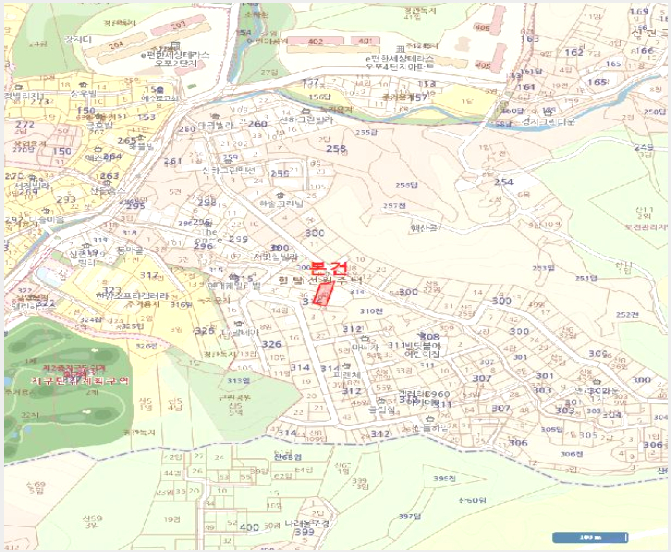This screenshot has height=552, width=671.
Task: Click the red '지구단위계획구역' label
Action: coord(80,381)
